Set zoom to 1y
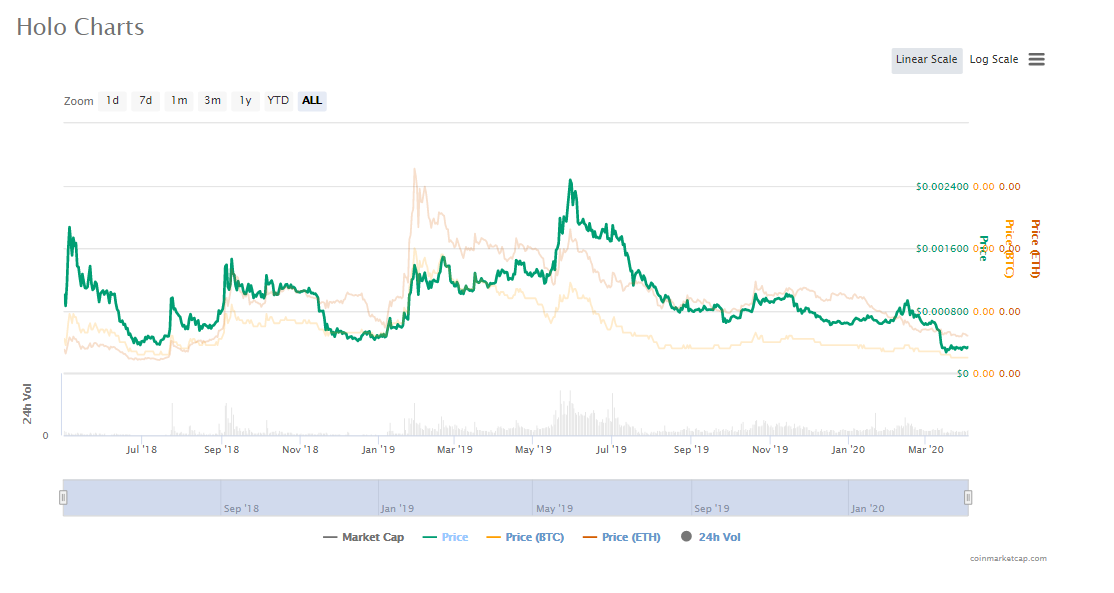The image size is (1114, 593). (x=245, y=101)
